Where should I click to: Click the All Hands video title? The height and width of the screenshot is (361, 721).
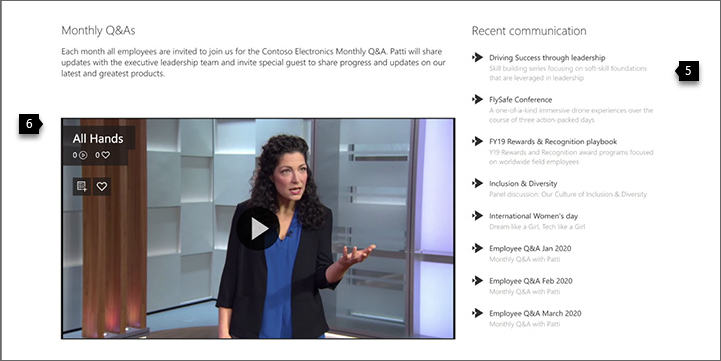point(98,138)
